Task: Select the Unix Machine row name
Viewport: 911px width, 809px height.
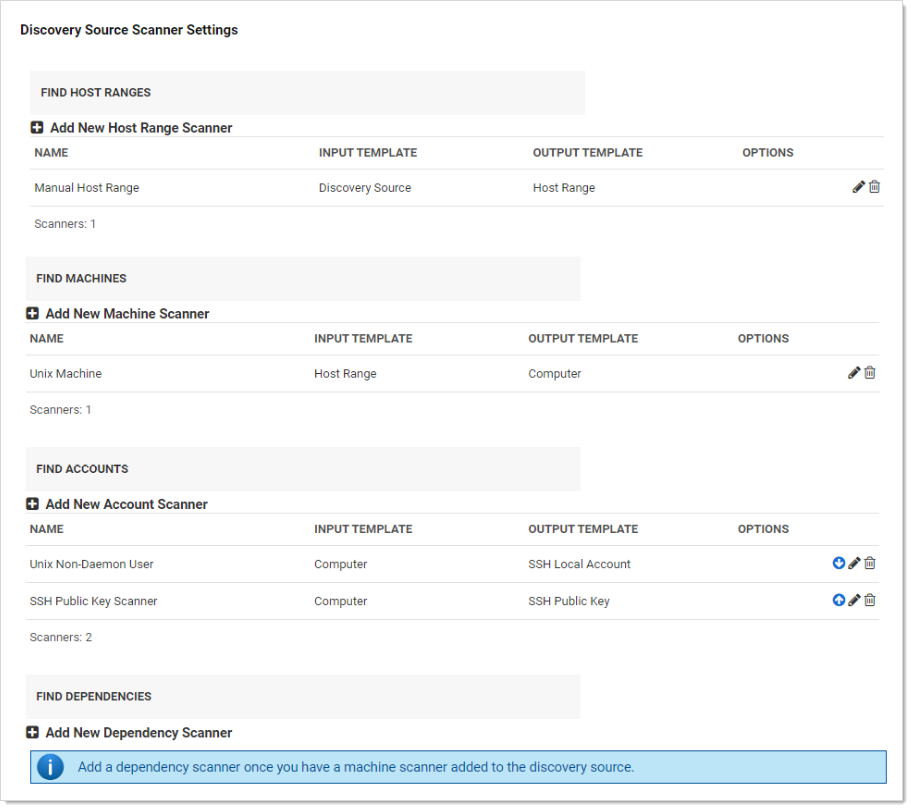Action: tap(66, 374)
